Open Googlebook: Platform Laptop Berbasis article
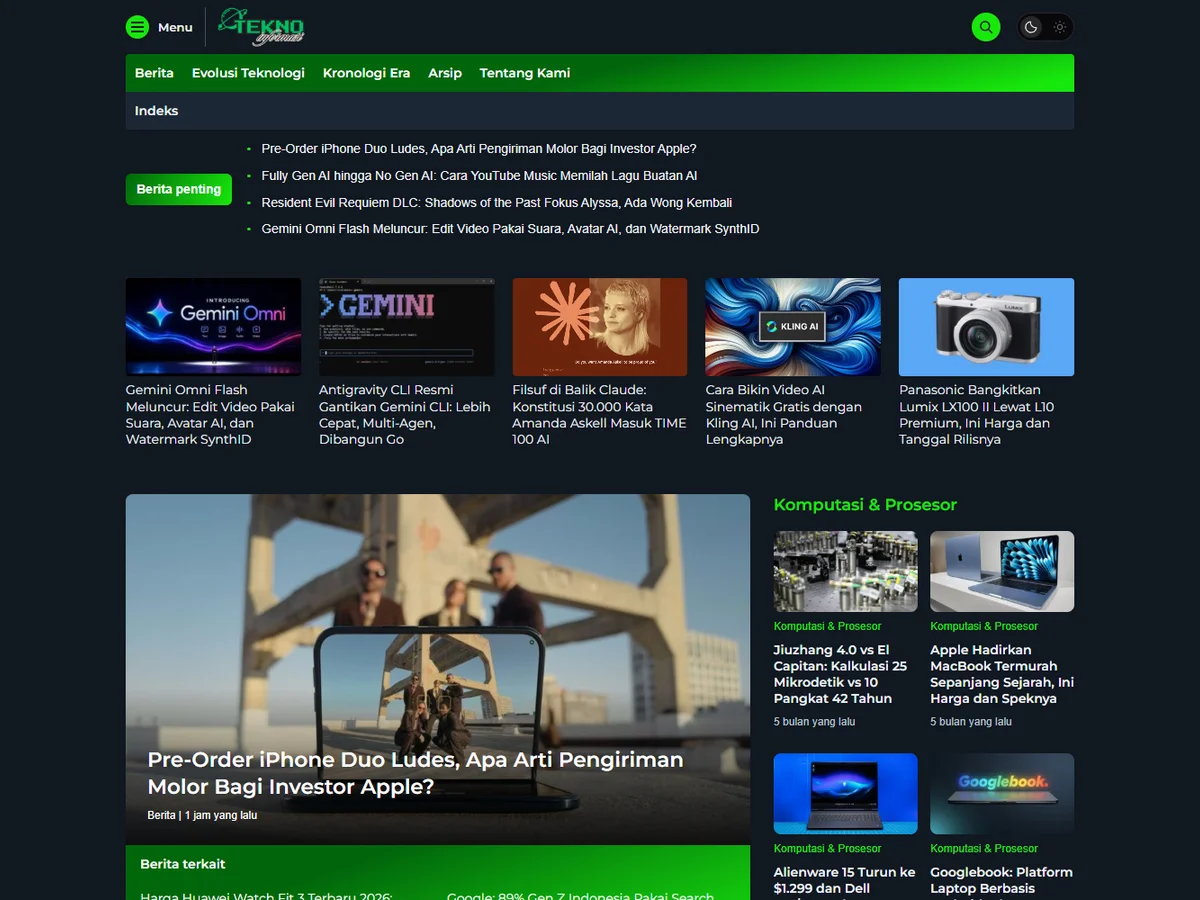Viewport: 1200px width, 900px height. [1002, 881]
